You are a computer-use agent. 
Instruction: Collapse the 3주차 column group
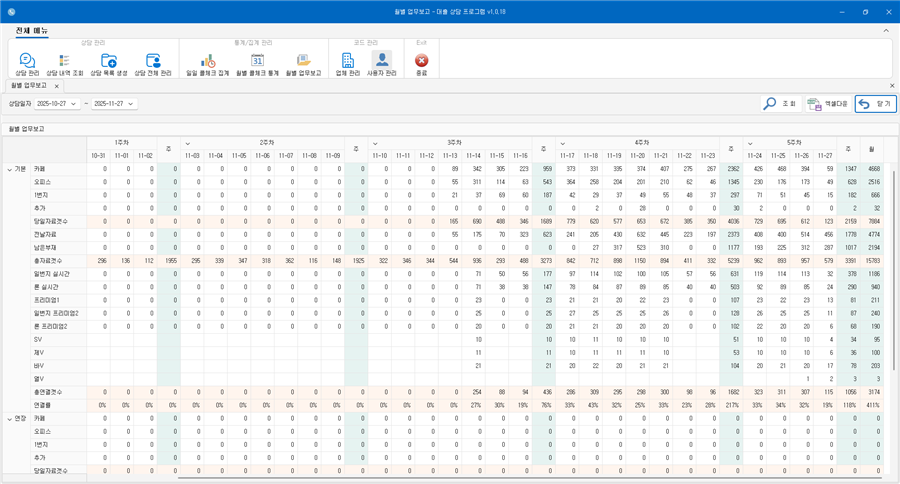tap(375, 144)
